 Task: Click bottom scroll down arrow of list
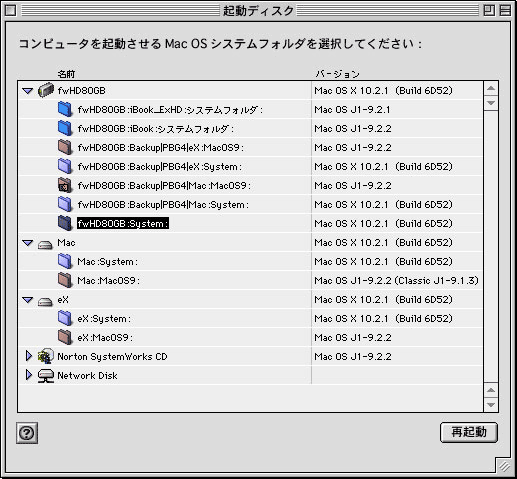491,405
